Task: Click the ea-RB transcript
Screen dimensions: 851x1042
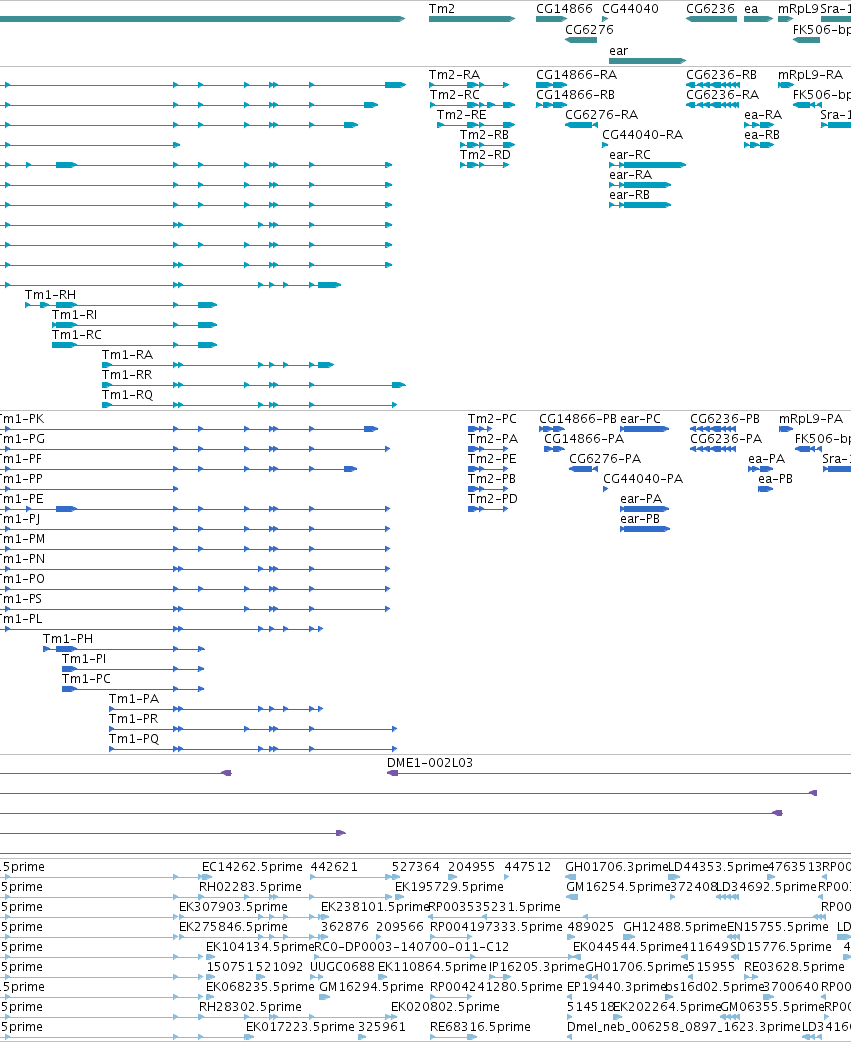Action: pyautogui.click(x=759, y=145)
